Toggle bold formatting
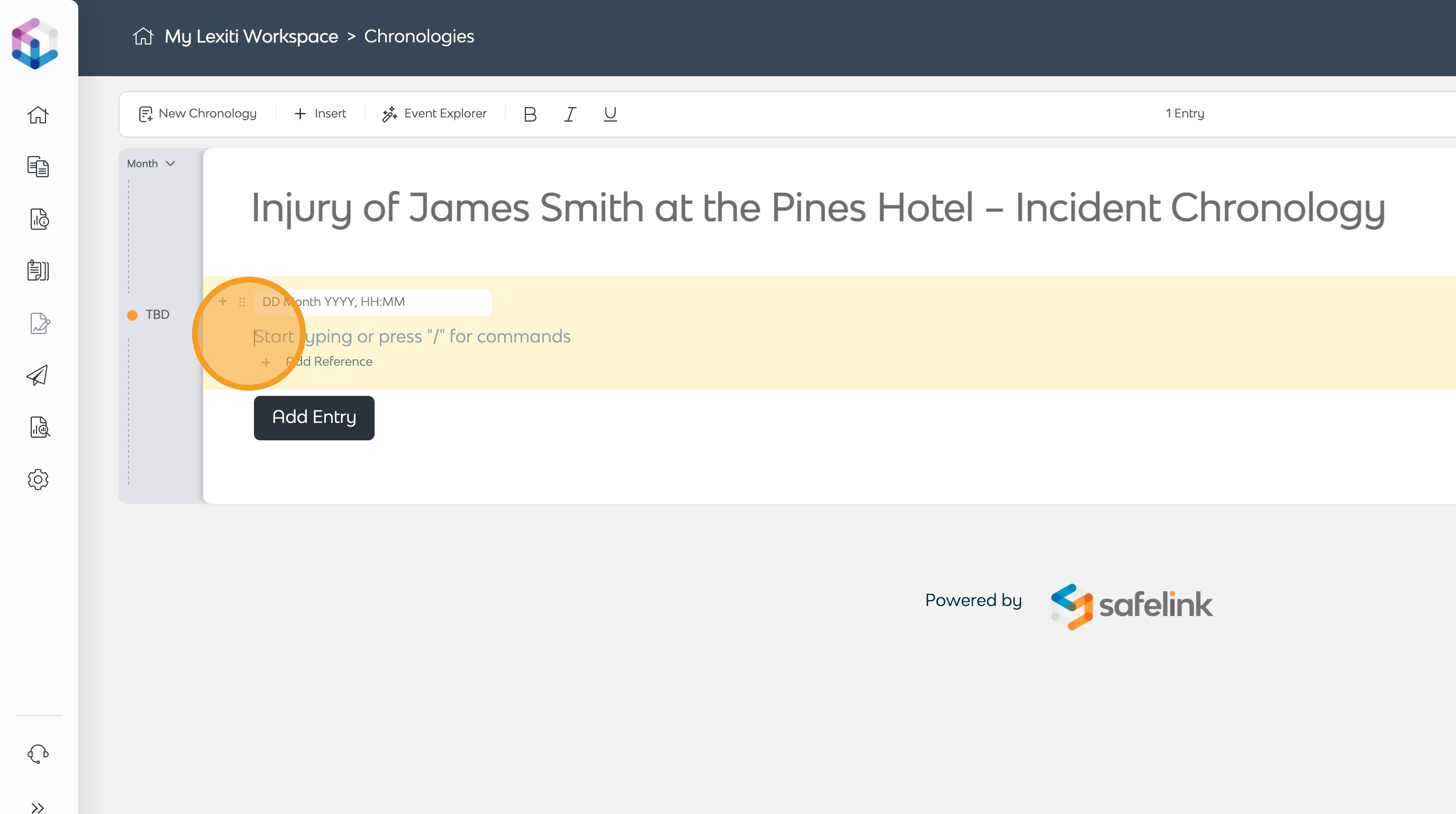The width and height of the screenshot is (1456, 814). pos(530,114)
